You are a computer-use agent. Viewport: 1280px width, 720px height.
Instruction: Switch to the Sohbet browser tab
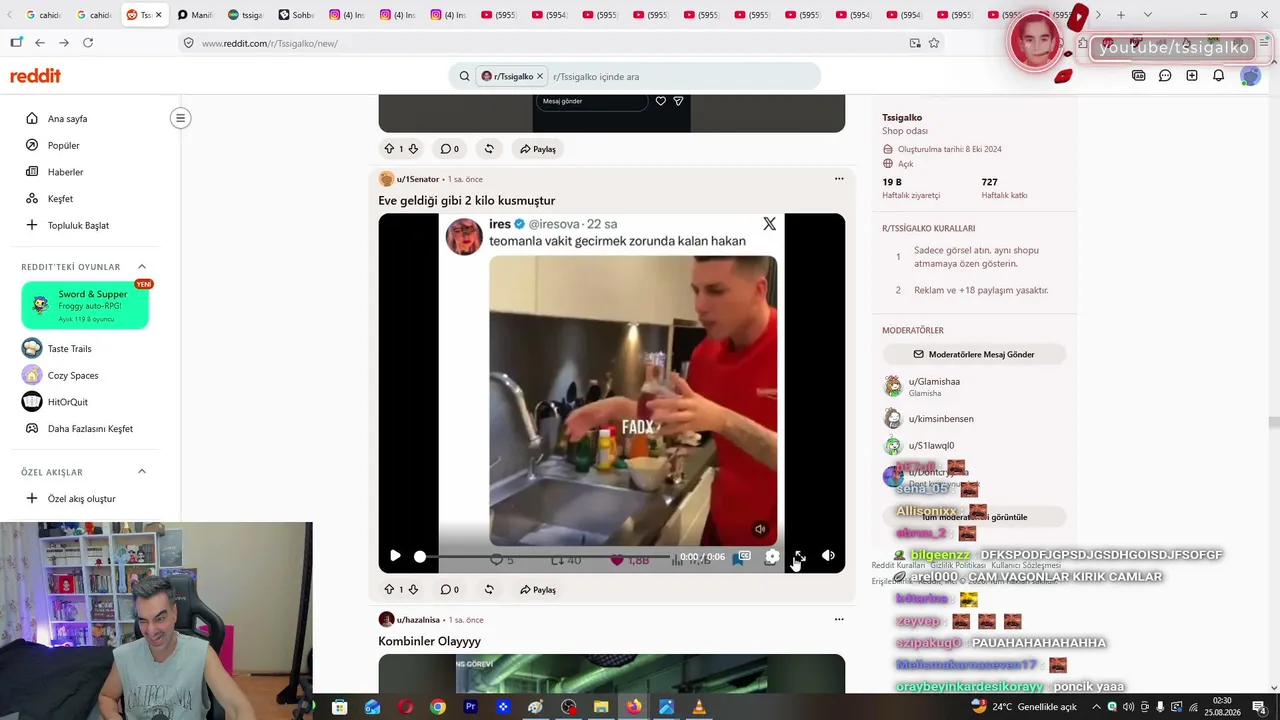click(x=296, y=15)
